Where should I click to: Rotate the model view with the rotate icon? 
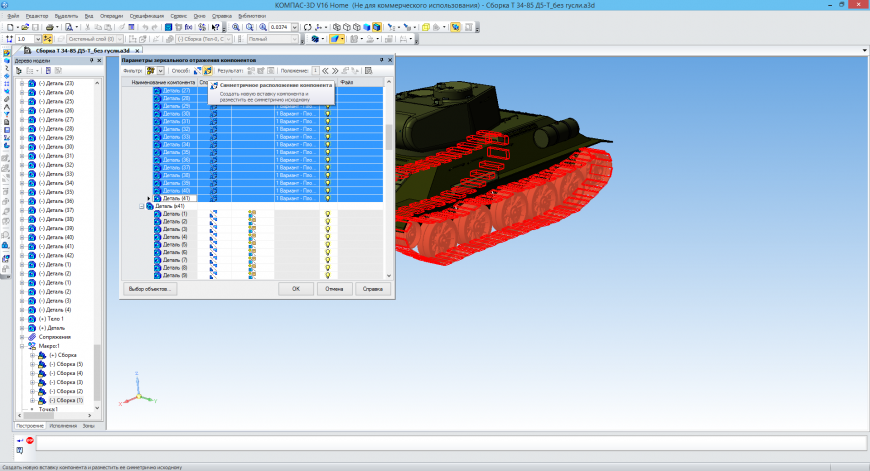[x=307, y=27]
